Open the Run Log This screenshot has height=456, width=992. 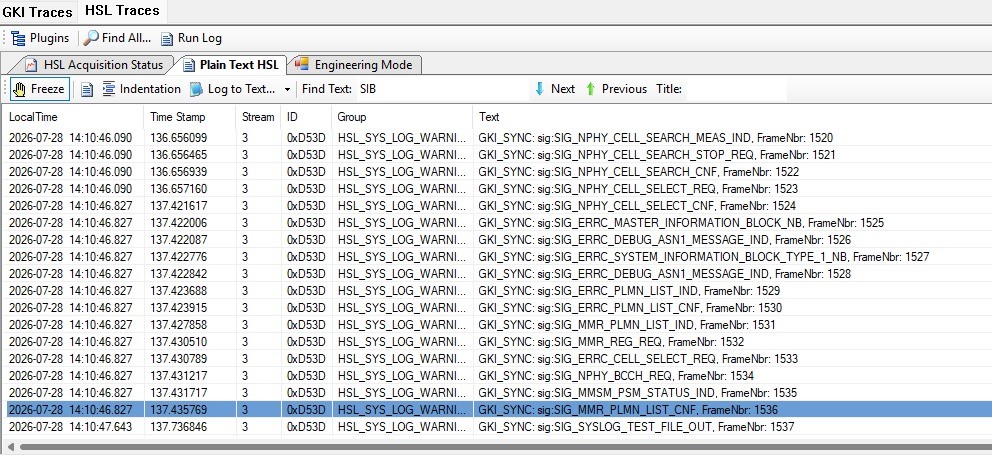pyautogui.click(x=191, y=38)
